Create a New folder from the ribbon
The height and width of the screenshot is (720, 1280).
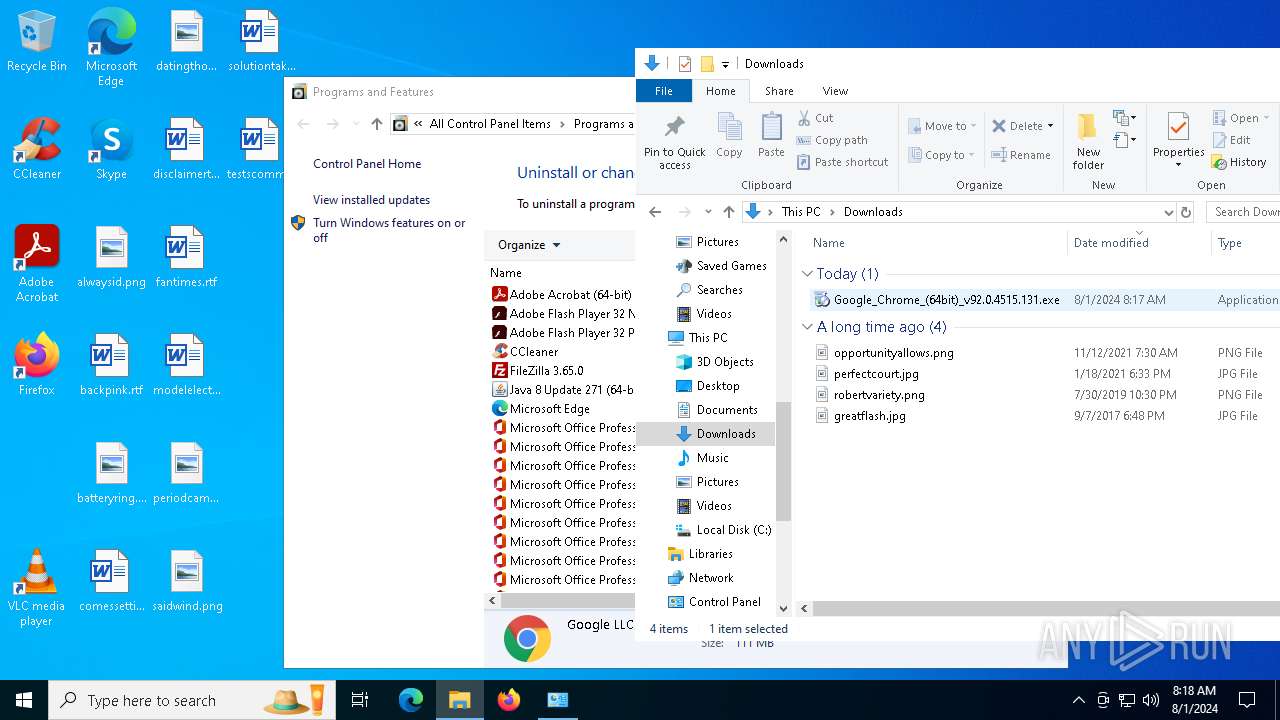[x=1088, y=141]
